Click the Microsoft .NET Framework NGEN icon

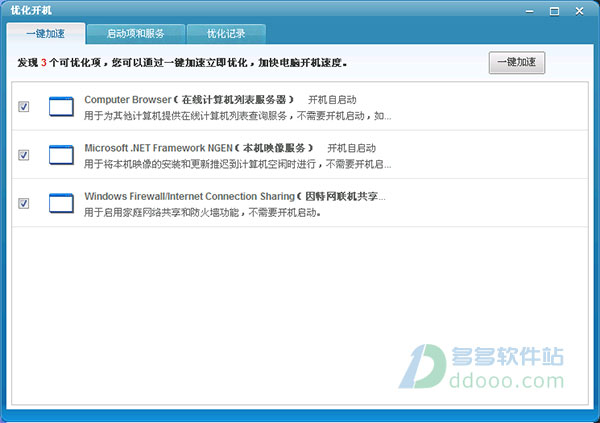(61, 155)
